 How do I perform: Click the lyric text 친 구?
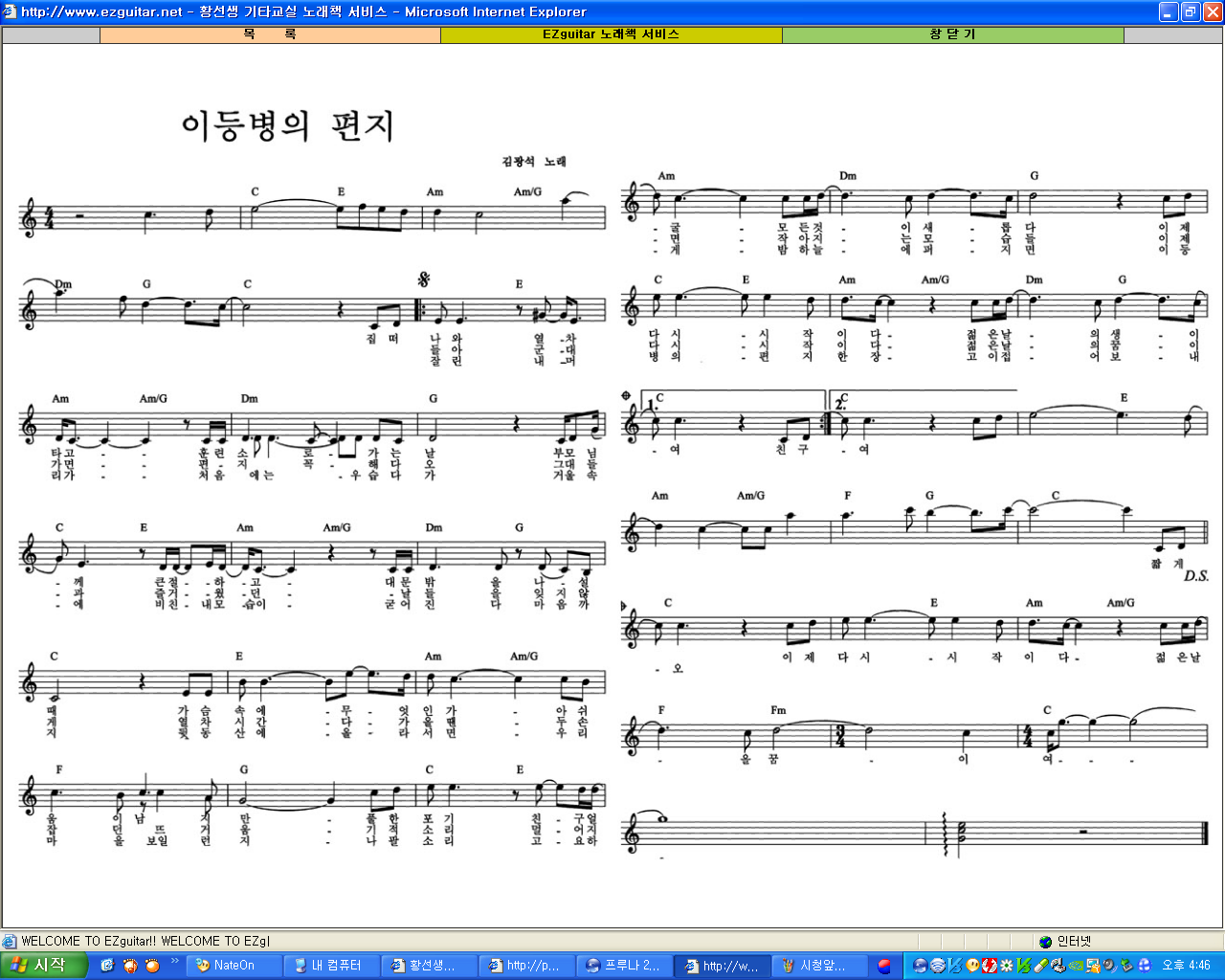[x=791, y=449]
